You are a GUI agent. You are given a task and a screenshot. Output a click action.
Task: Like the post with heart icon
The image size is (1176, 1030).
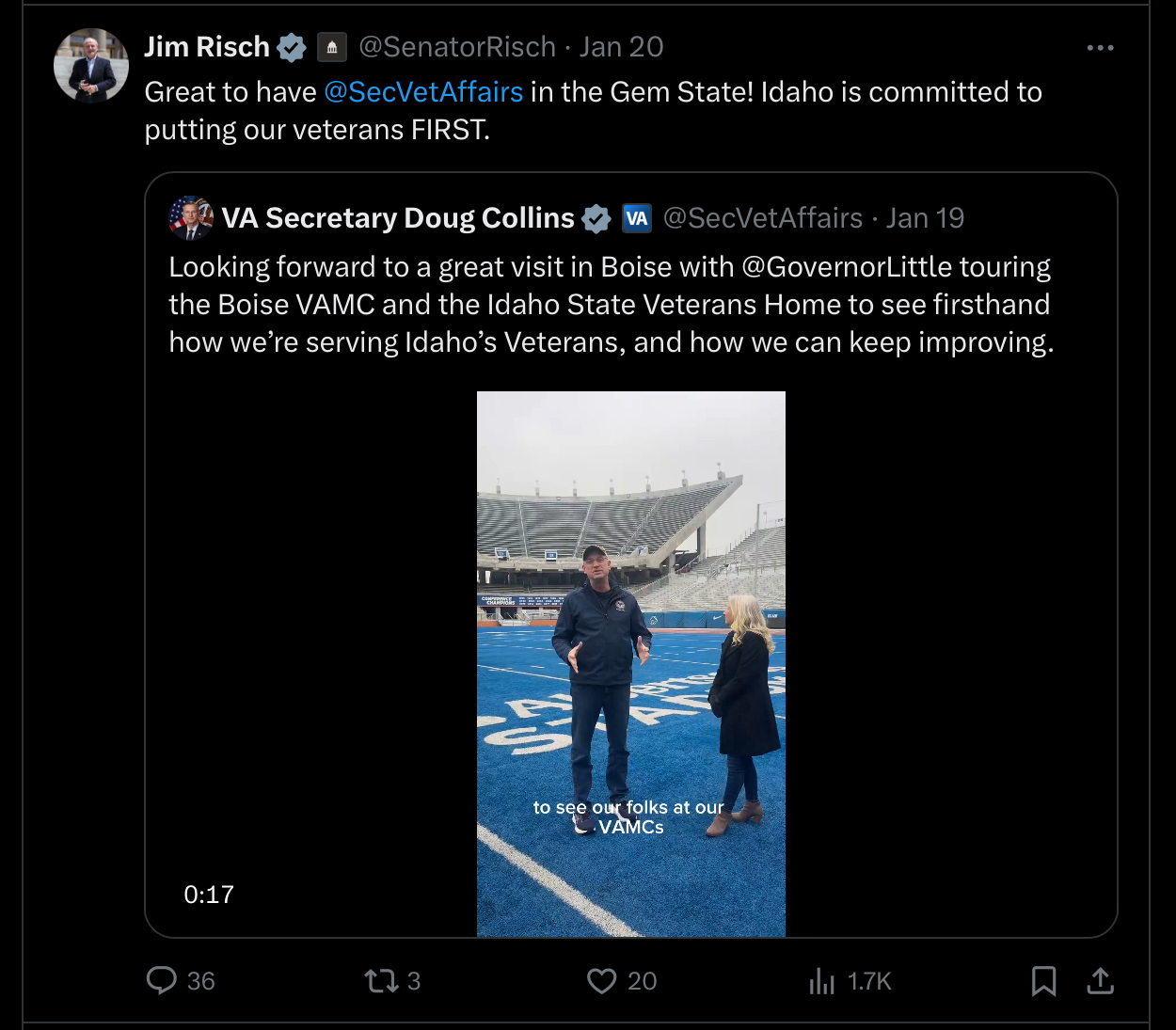(602, 981)
